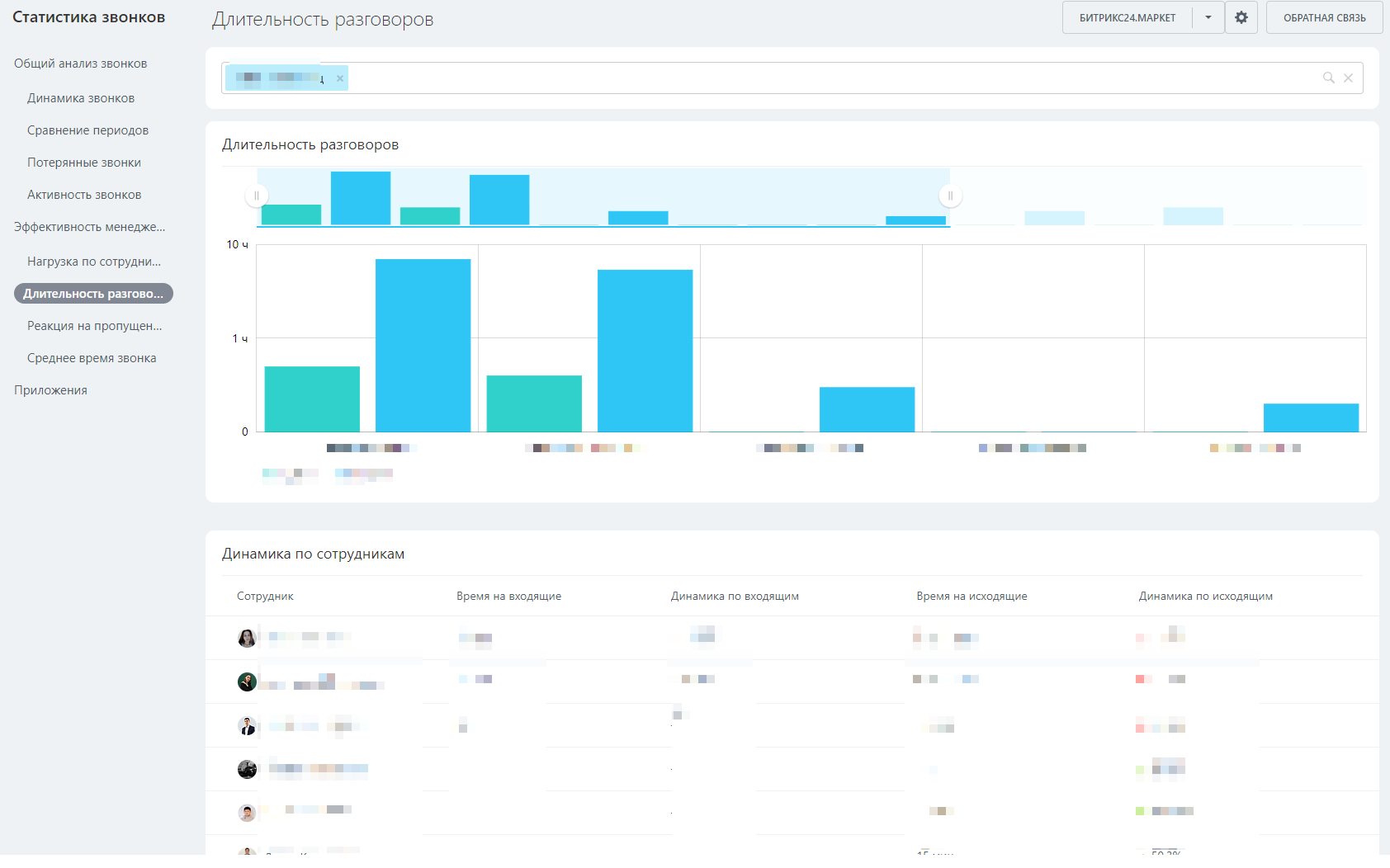
Task: Click second employee's green avatar
Action: pyautogui.click(x=247, y=682)
